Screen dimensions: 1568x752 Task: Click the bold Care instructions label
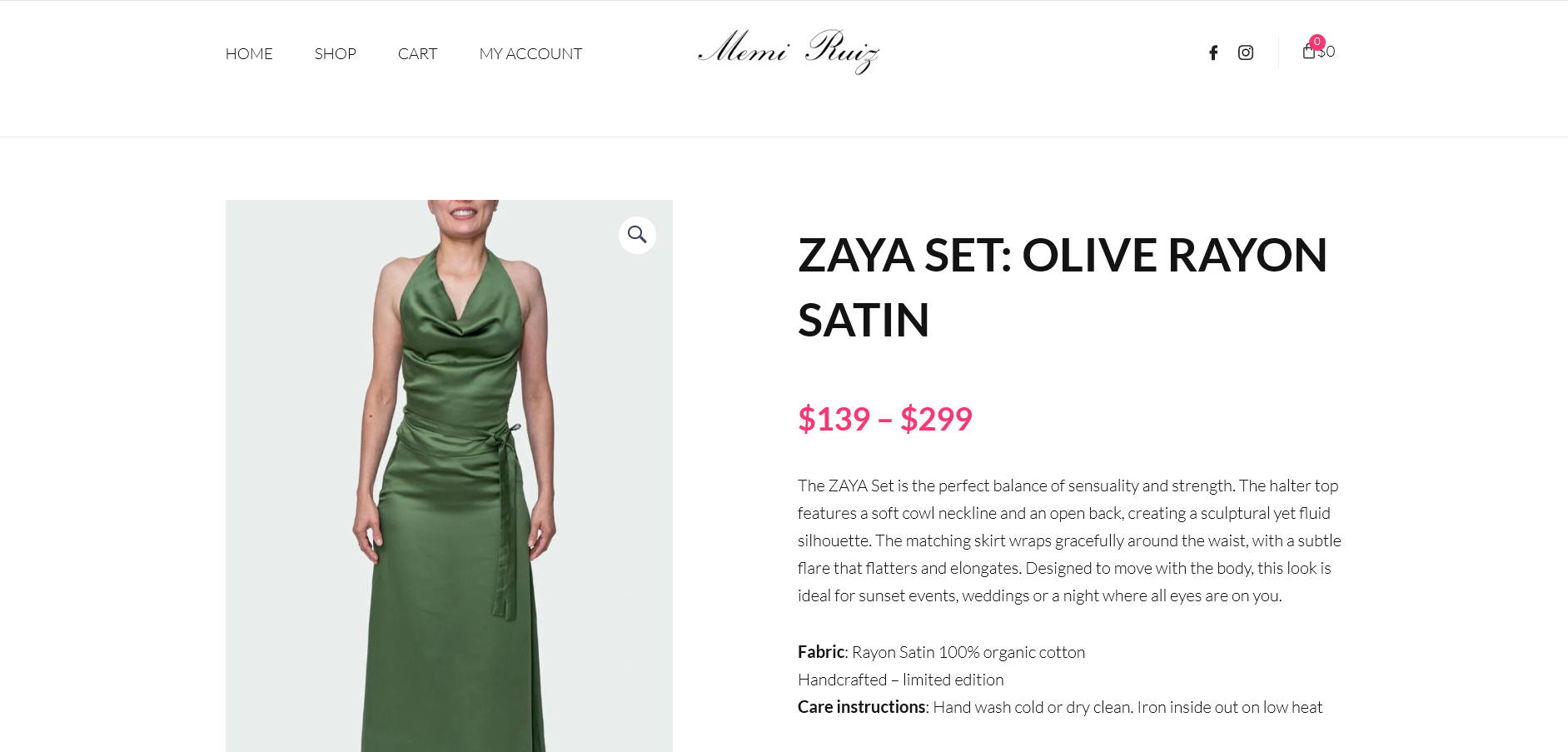862,707
